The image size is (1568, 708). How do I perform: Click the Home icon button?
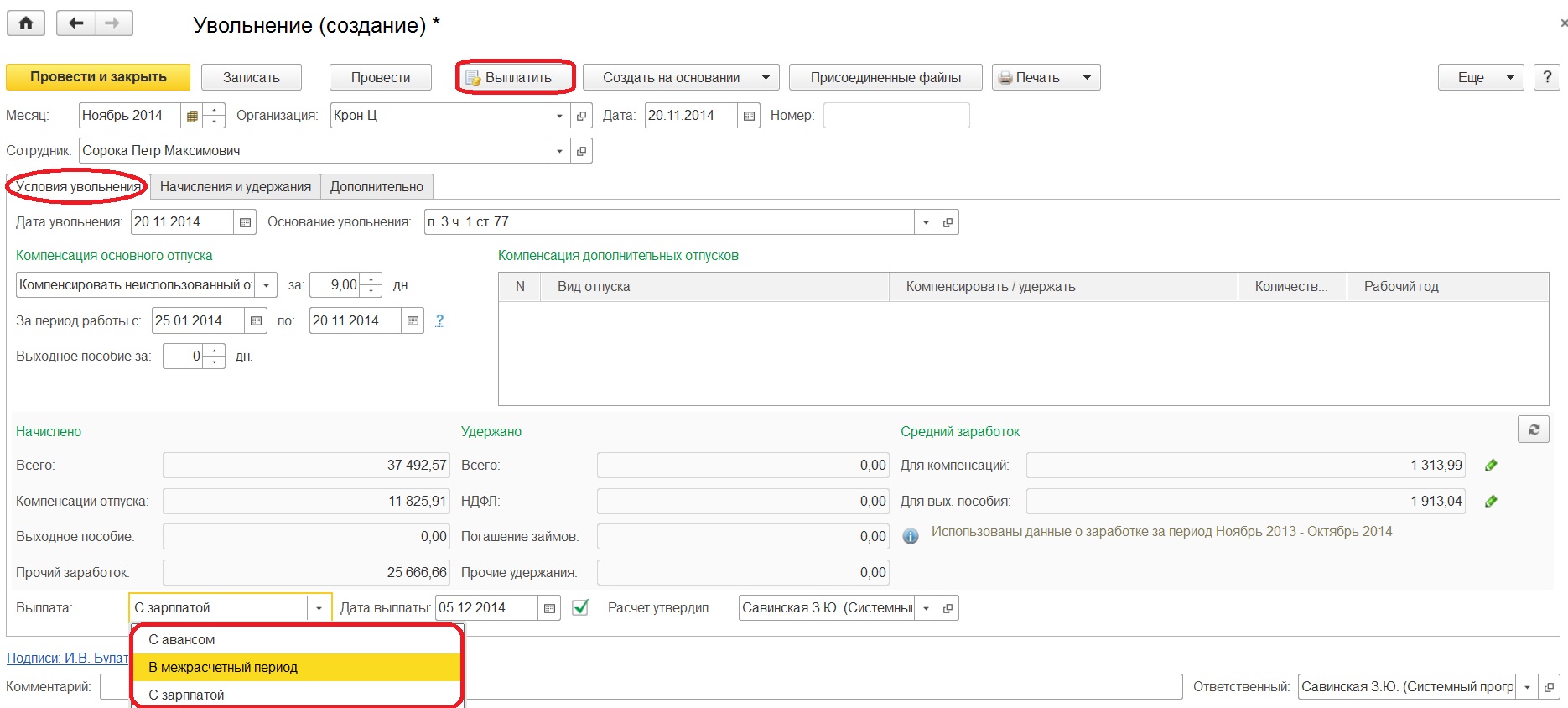[26, 23]
